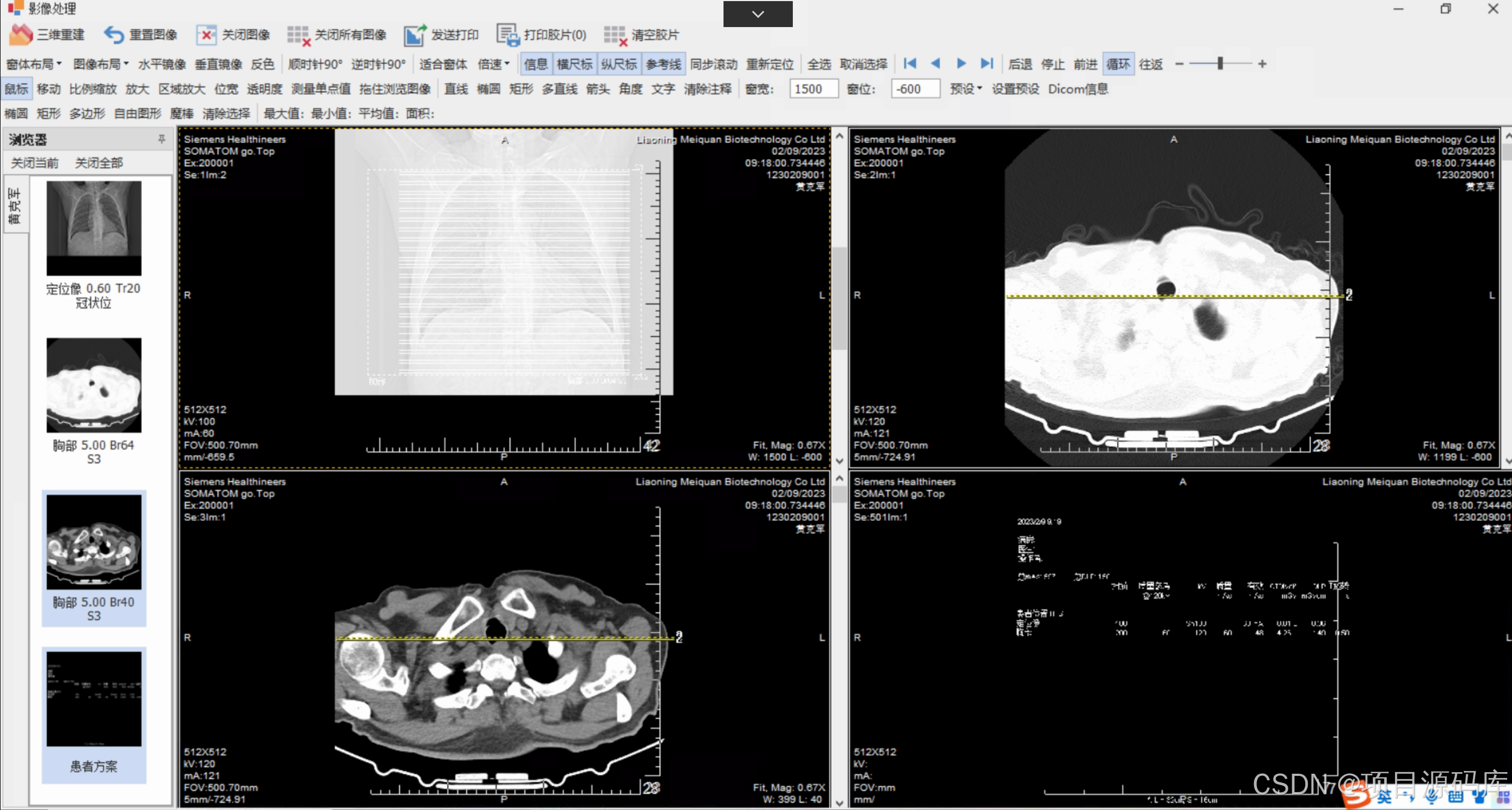Viewport: 1512px width, 810px height.
Task: Play forward with the right arrow
Action: click(x=961, y=63)
